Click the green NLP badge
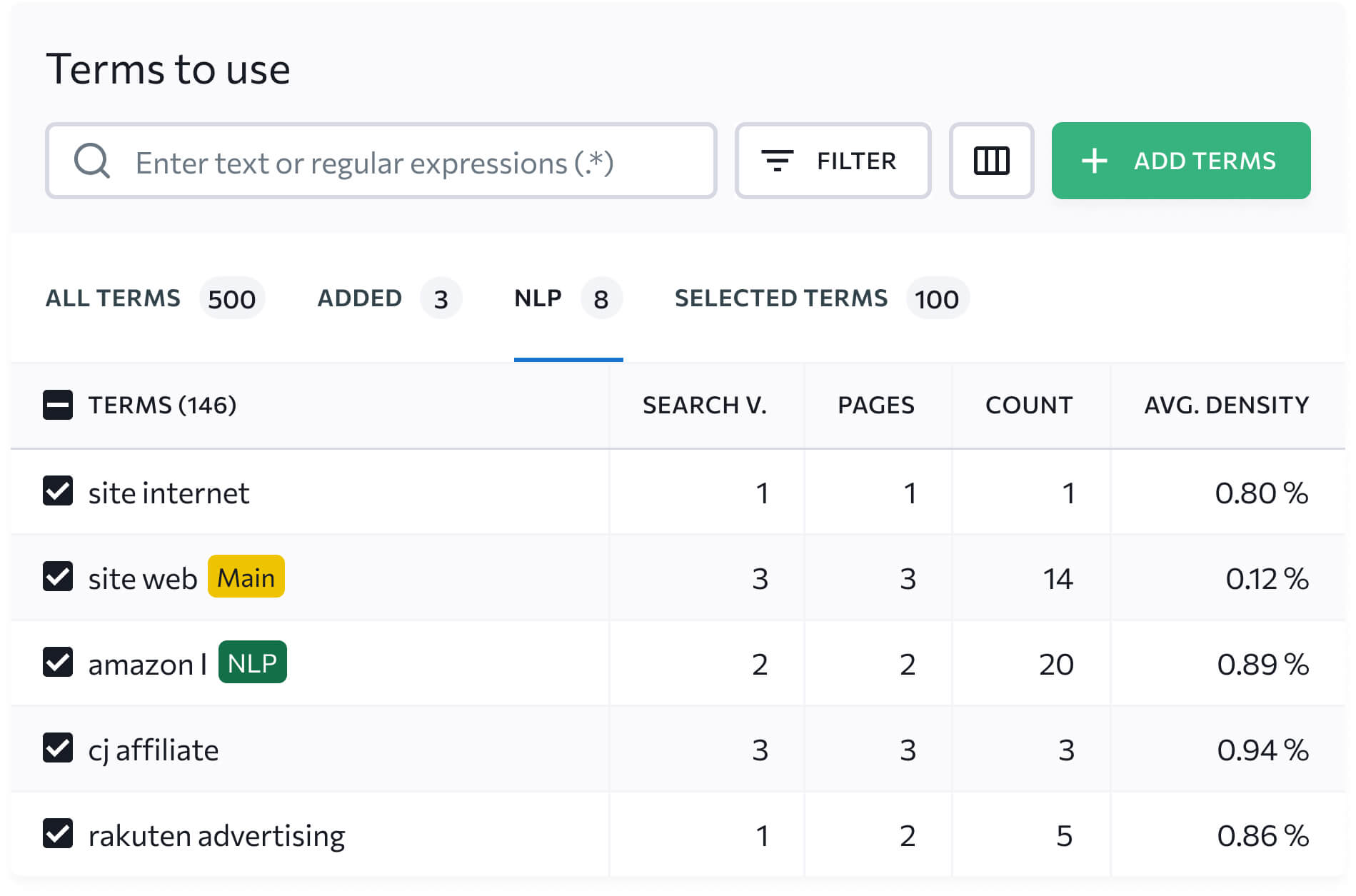The height and width of the screenshot is (896, 1356). (253, 663)
